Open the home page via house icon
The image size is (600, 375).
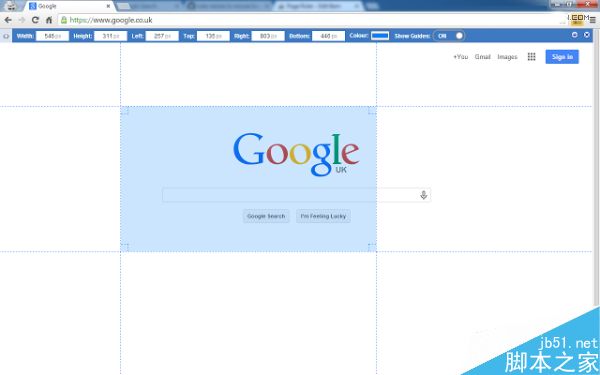(x=49, y=20)
